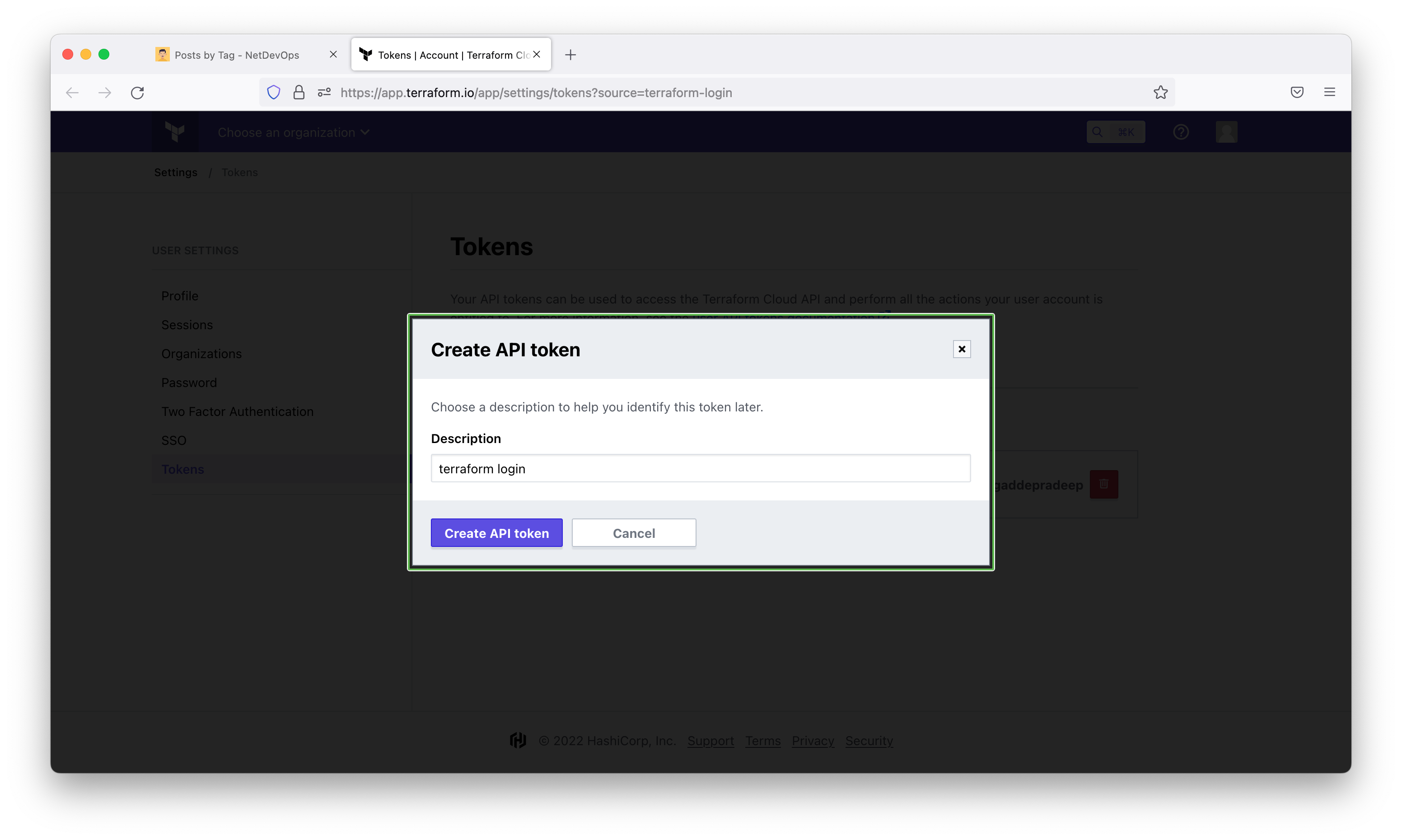Reload the current page
Screen dimensions: 1402x840
[x=138, y=92]
